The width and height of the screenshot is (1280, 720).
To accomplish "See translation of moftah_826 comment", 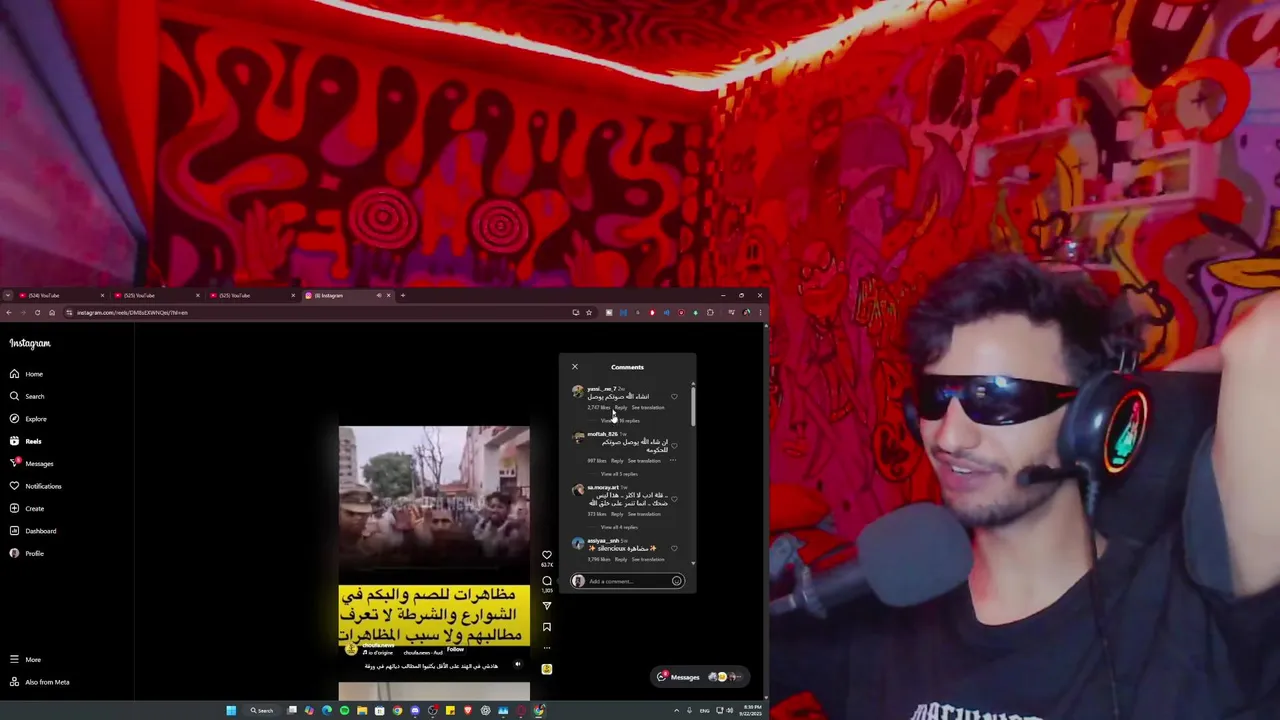I will tap(645, 461).
